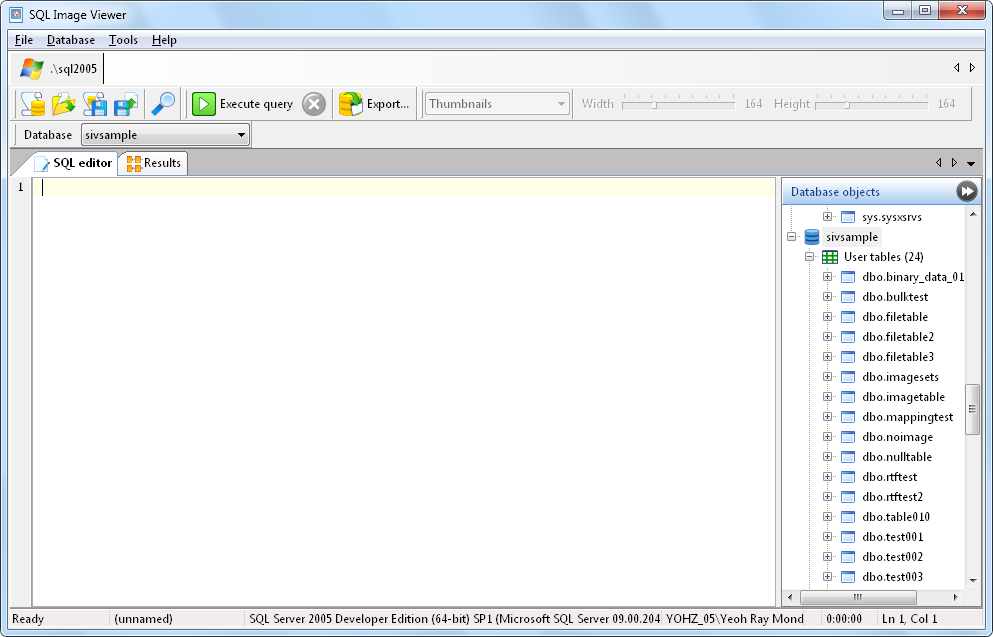This screenshot has height=637, width=993.
Task: Click the magnifying glass search icon
Action: [162, 104]
